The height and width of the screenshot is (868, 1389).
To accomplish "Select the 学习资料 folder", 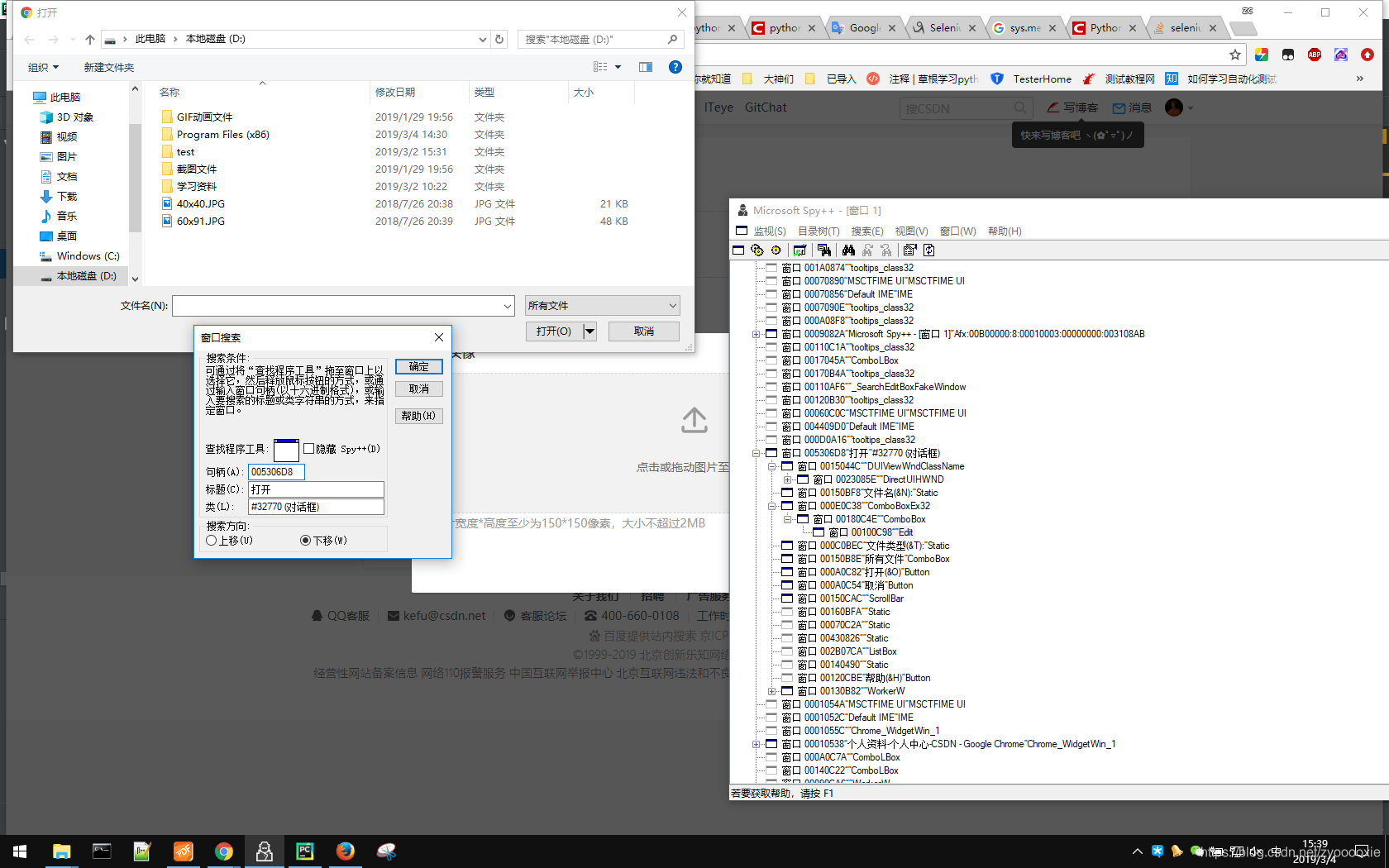I will (197, 186).
